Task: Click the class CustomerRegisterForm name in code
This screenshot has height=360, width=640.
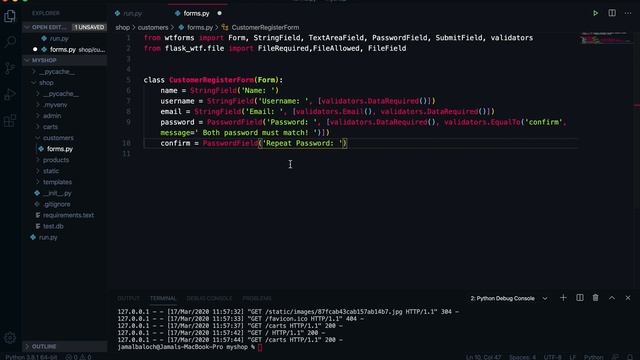Action: click(211, 80)
